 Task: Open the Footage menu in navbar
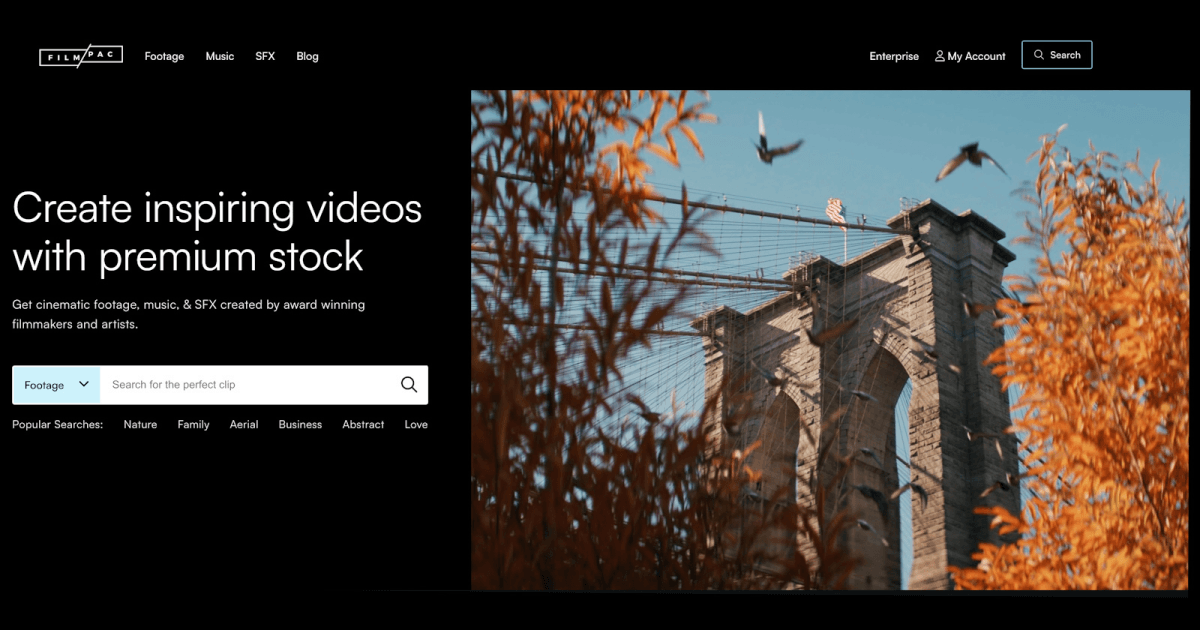[164, 56]
